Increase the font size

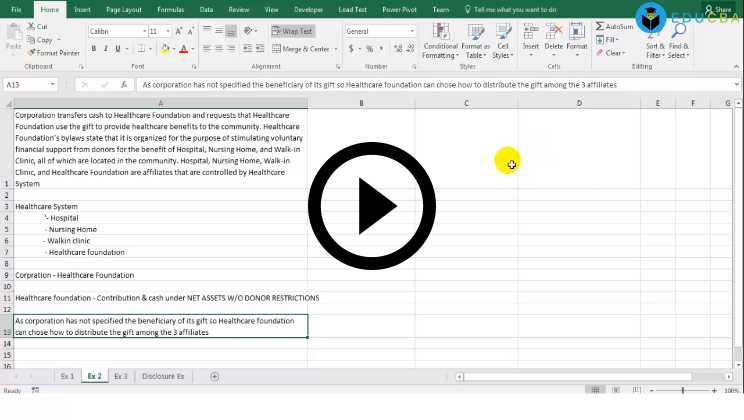(x=179, y=32)
